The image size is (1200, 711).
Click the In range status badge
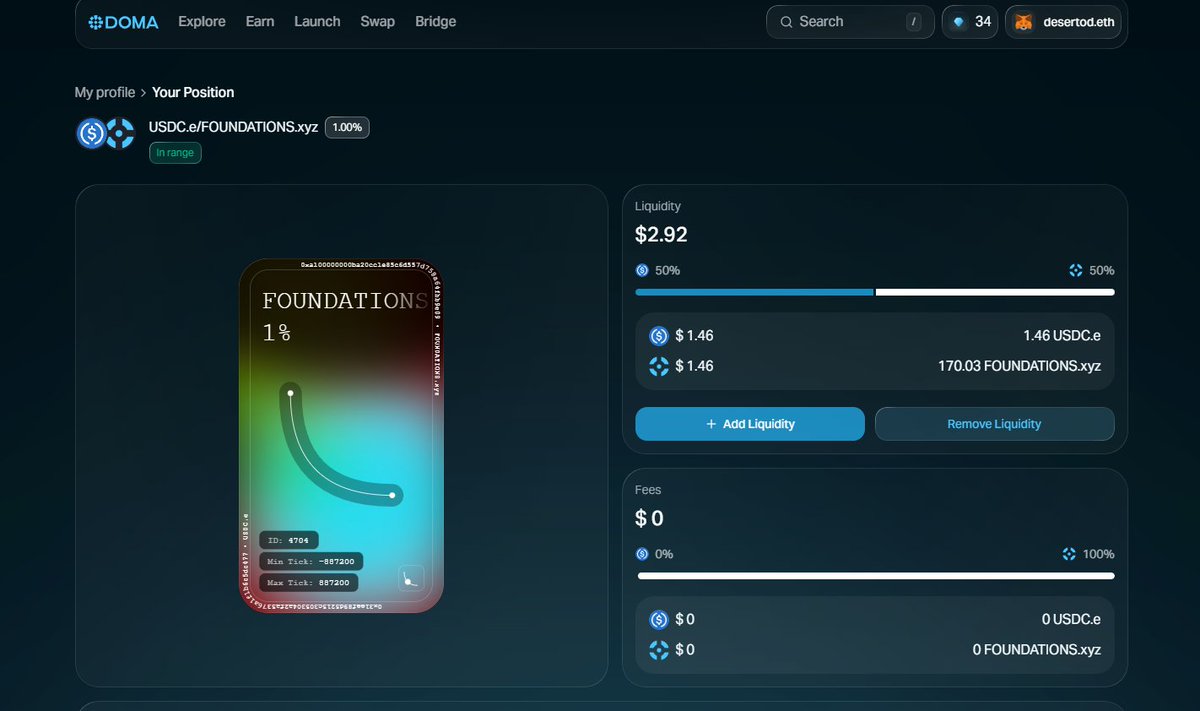coord(175,153)
